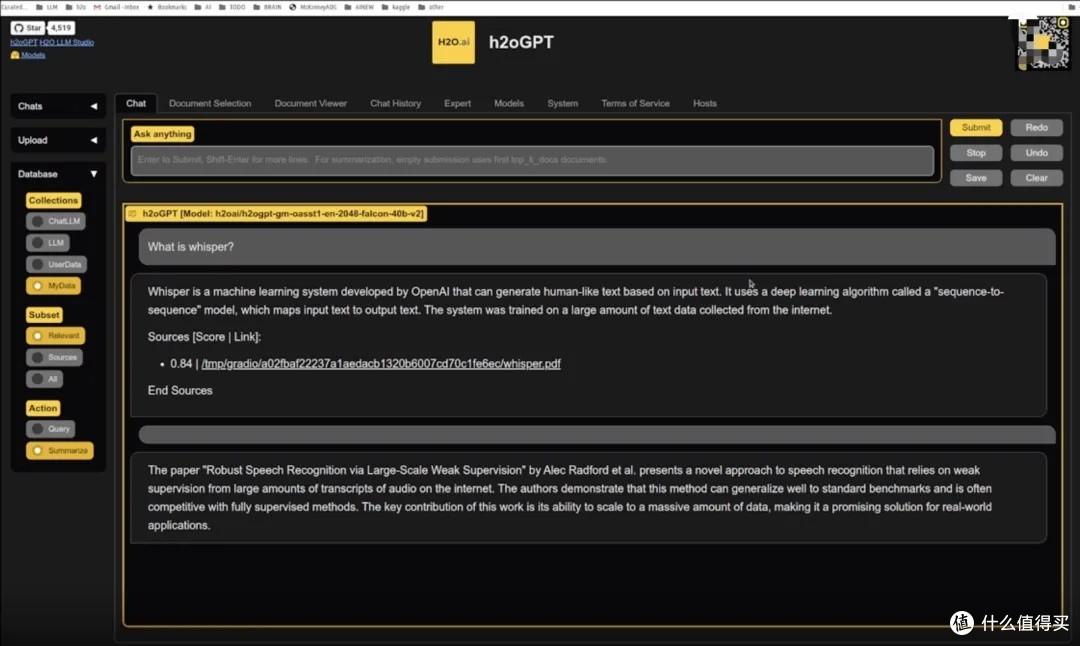Click the QR code thumbnail top right
Screen dimensions: 1080x646
click(1042, 44)
